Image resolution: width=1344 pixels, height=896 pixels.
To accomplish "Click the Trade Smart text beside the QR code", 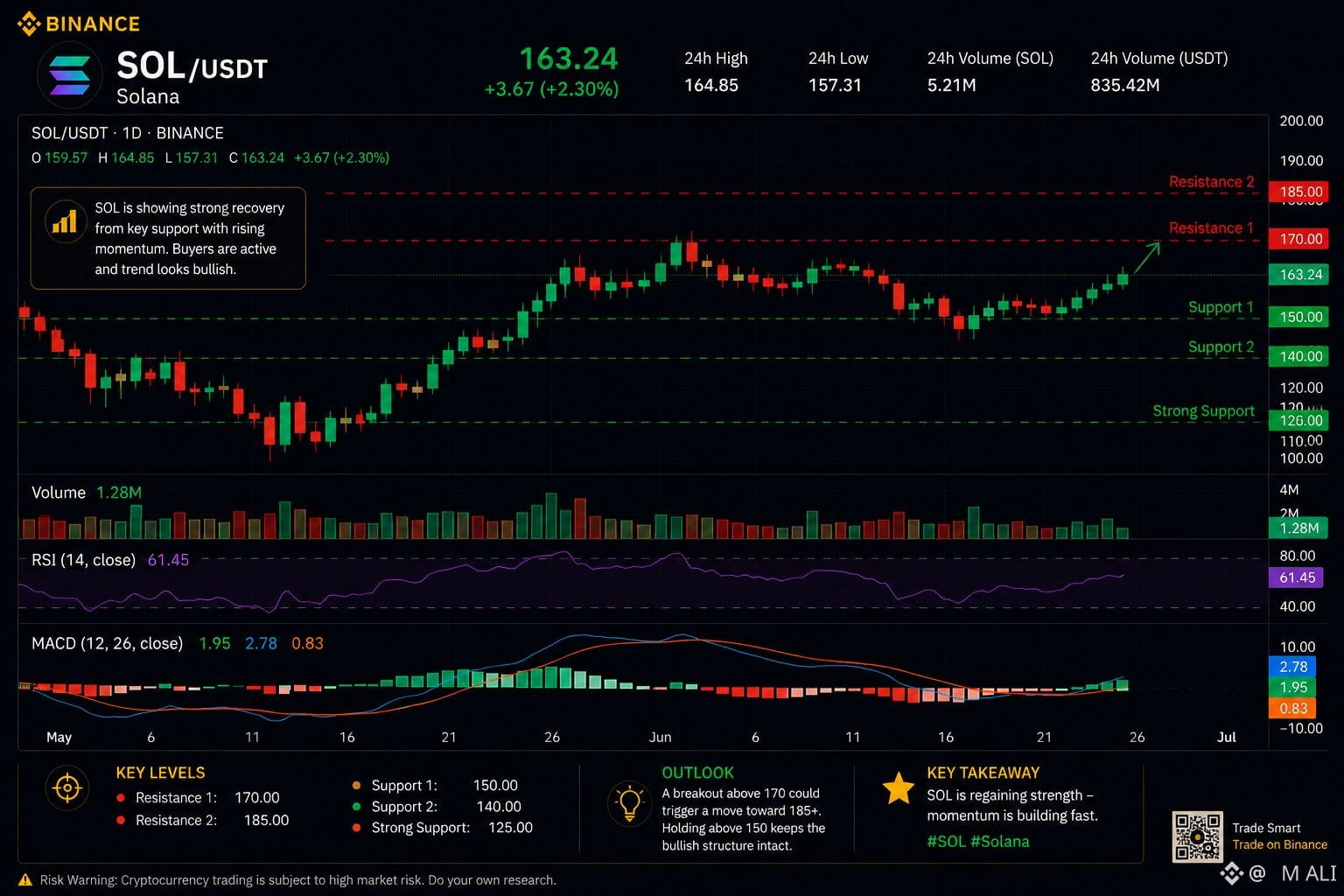I will (1266, 828).
